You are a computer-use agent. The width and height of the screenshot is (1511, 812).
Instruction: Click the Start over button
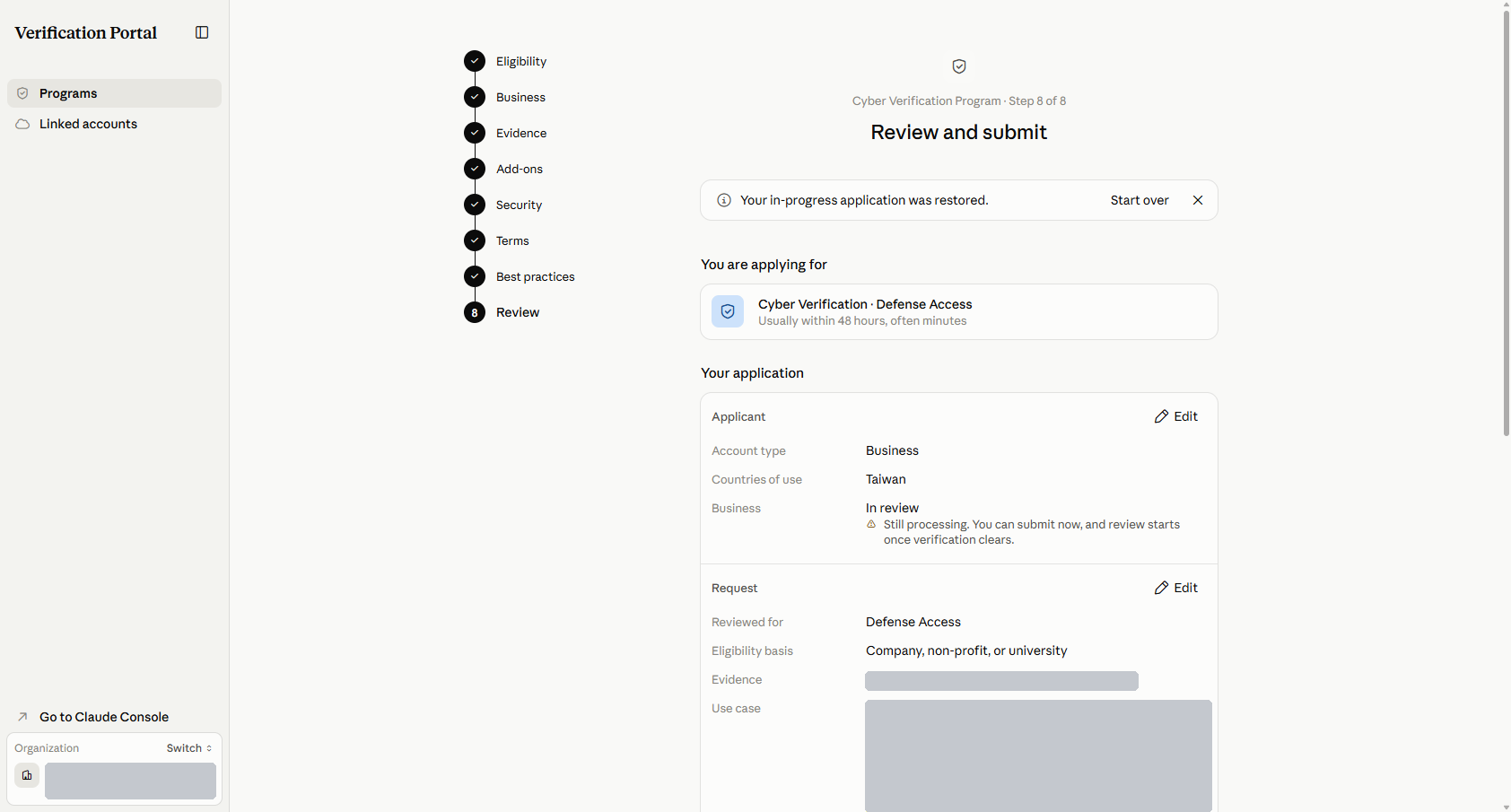tap(1140, 200)
